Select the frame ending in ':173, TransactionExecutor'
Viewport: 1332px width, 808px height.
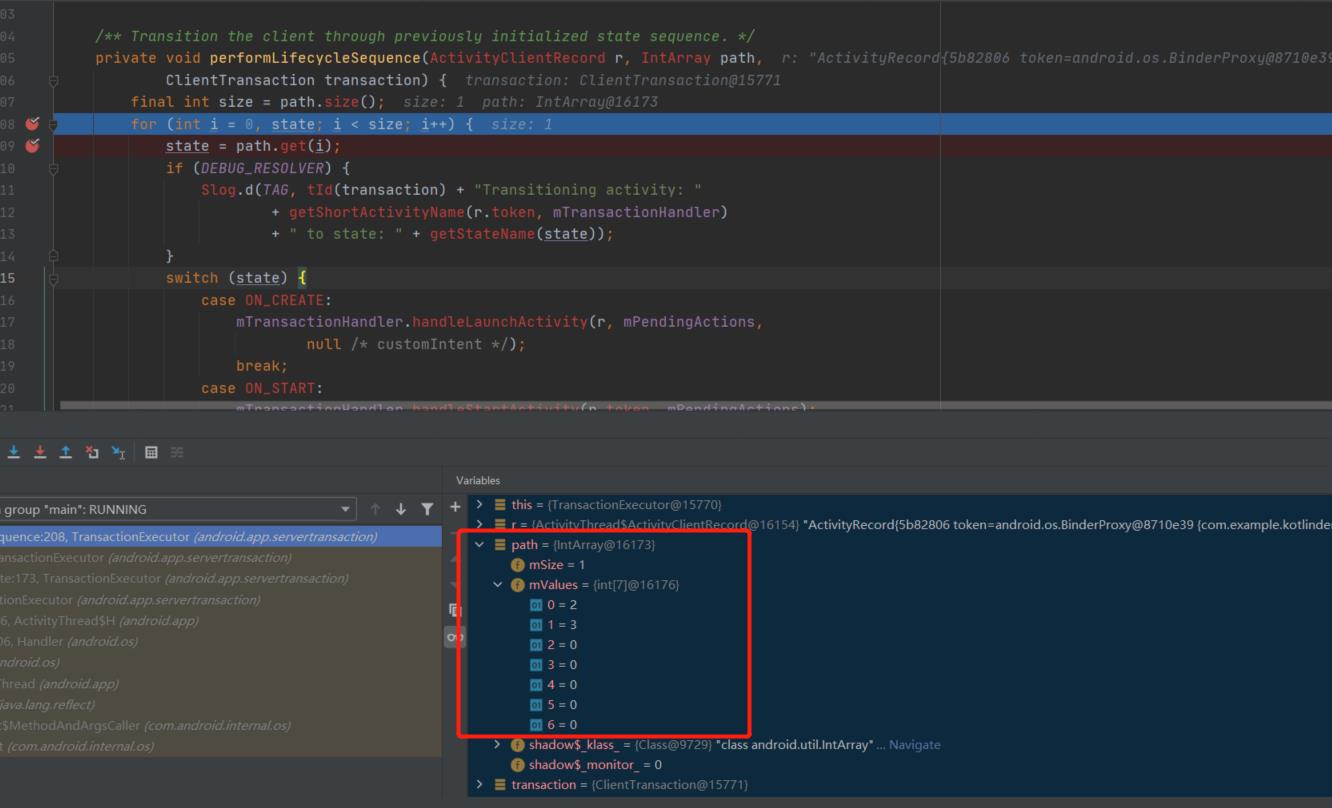(x=220, y=579)
